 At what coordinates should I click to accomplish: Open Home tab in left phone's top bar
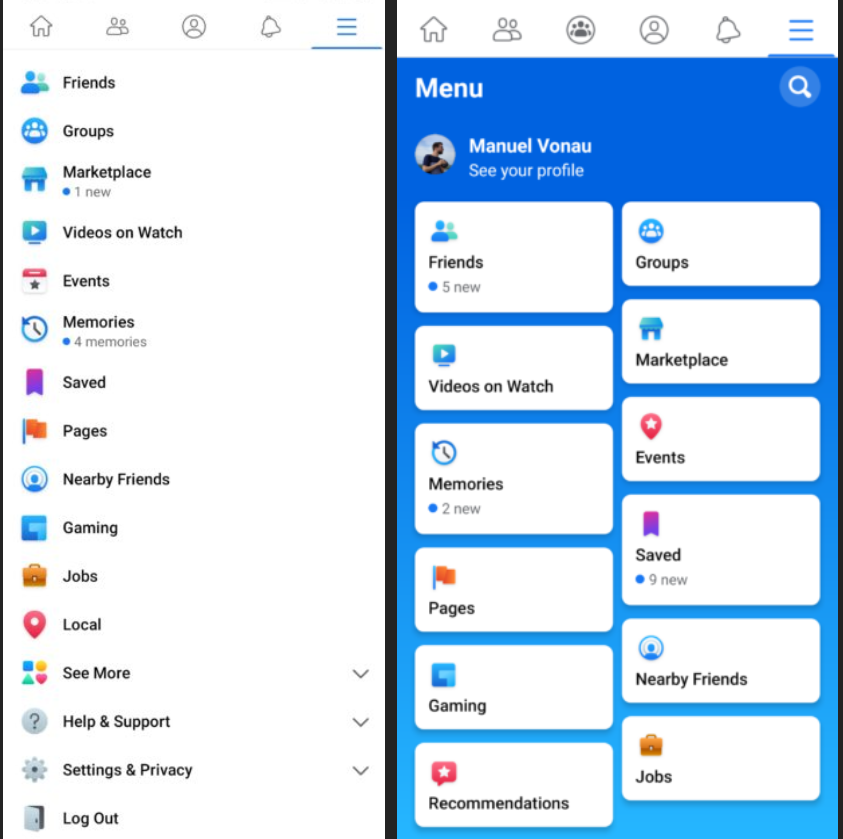tap(41, 26)
